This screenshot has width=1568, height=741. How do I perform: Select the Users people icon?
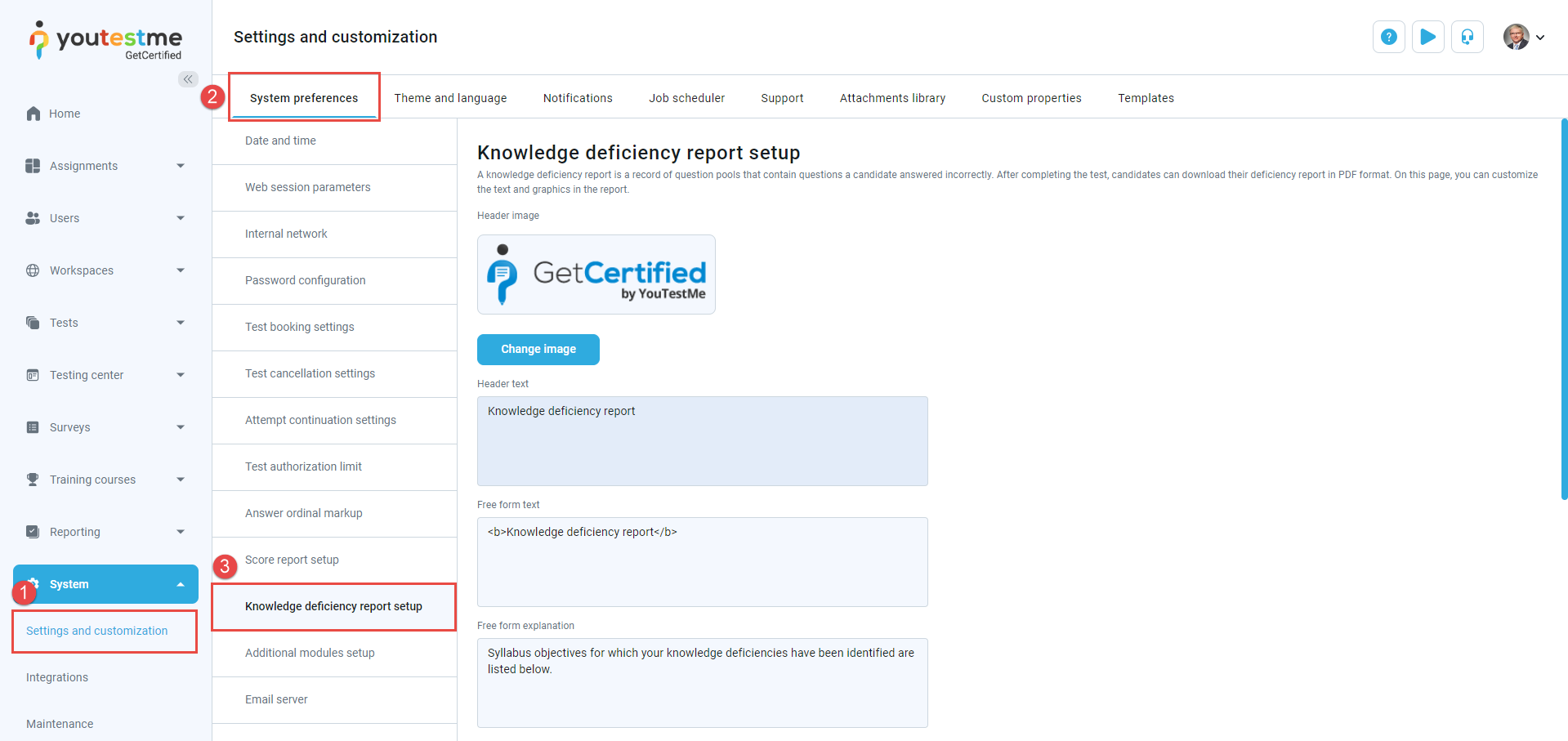(x=33, y=217)
